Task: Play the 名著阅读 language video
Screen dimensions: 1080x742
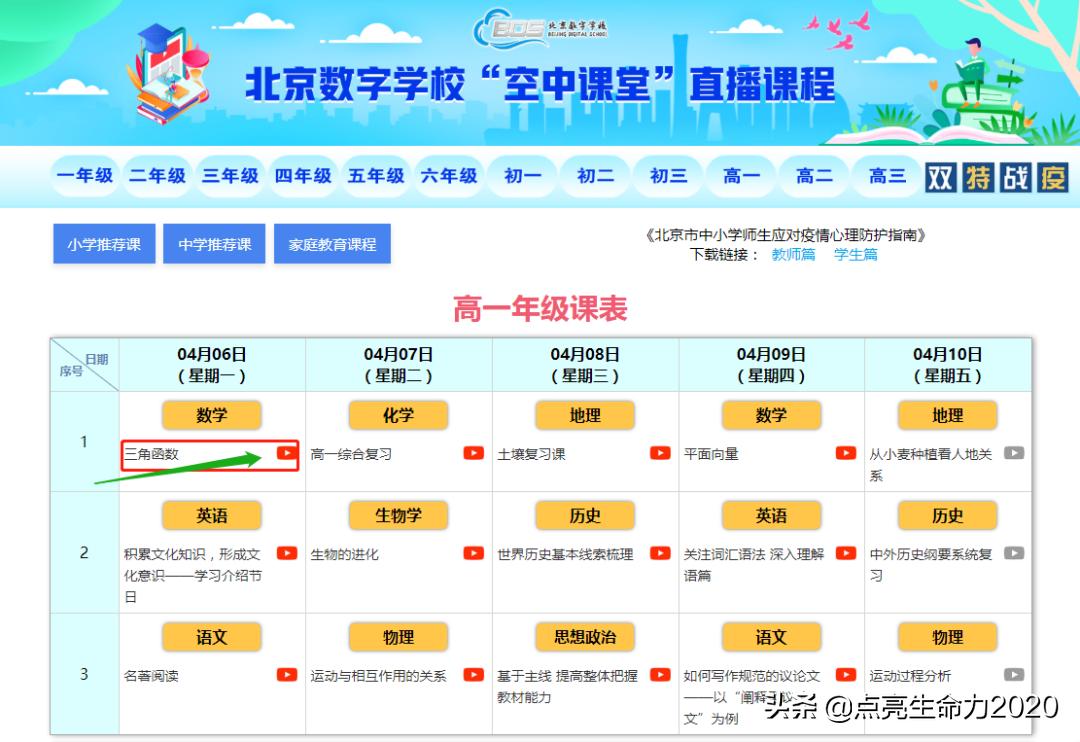Action: pyautogui.click(x=289, y=673)
